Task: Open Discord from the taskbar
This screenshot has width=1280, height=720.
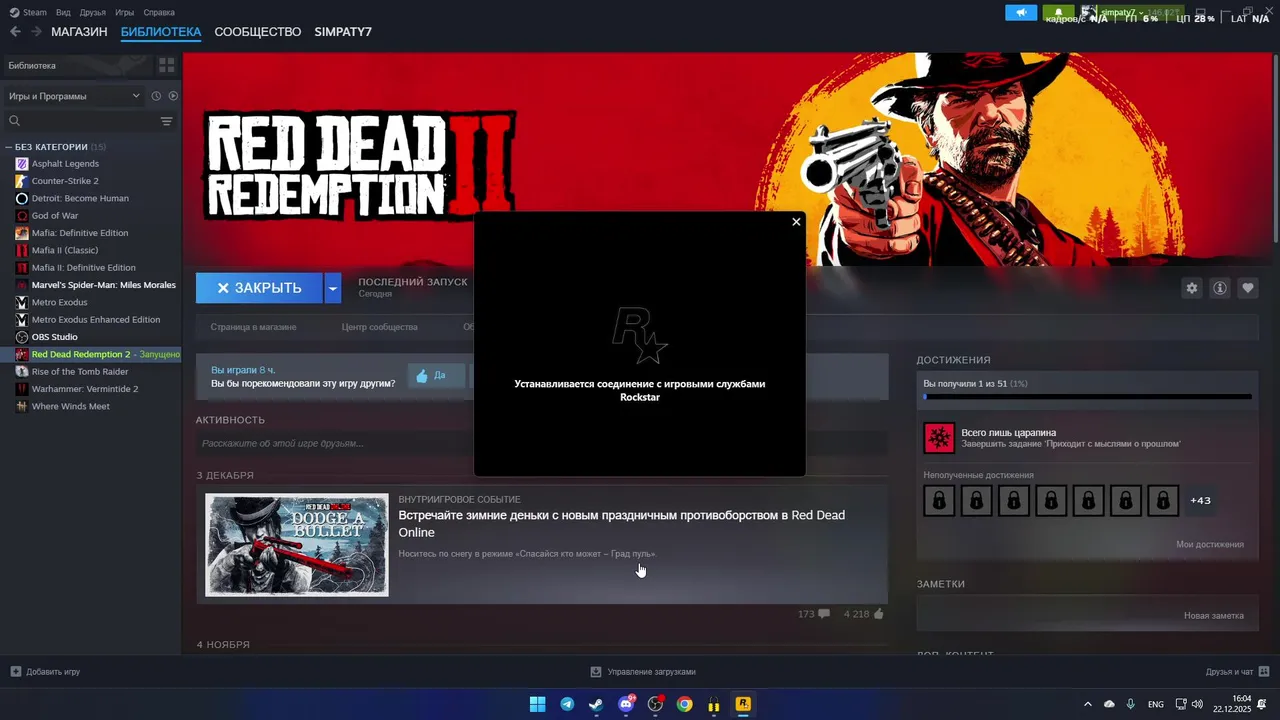Action: [x=626, y=704]
